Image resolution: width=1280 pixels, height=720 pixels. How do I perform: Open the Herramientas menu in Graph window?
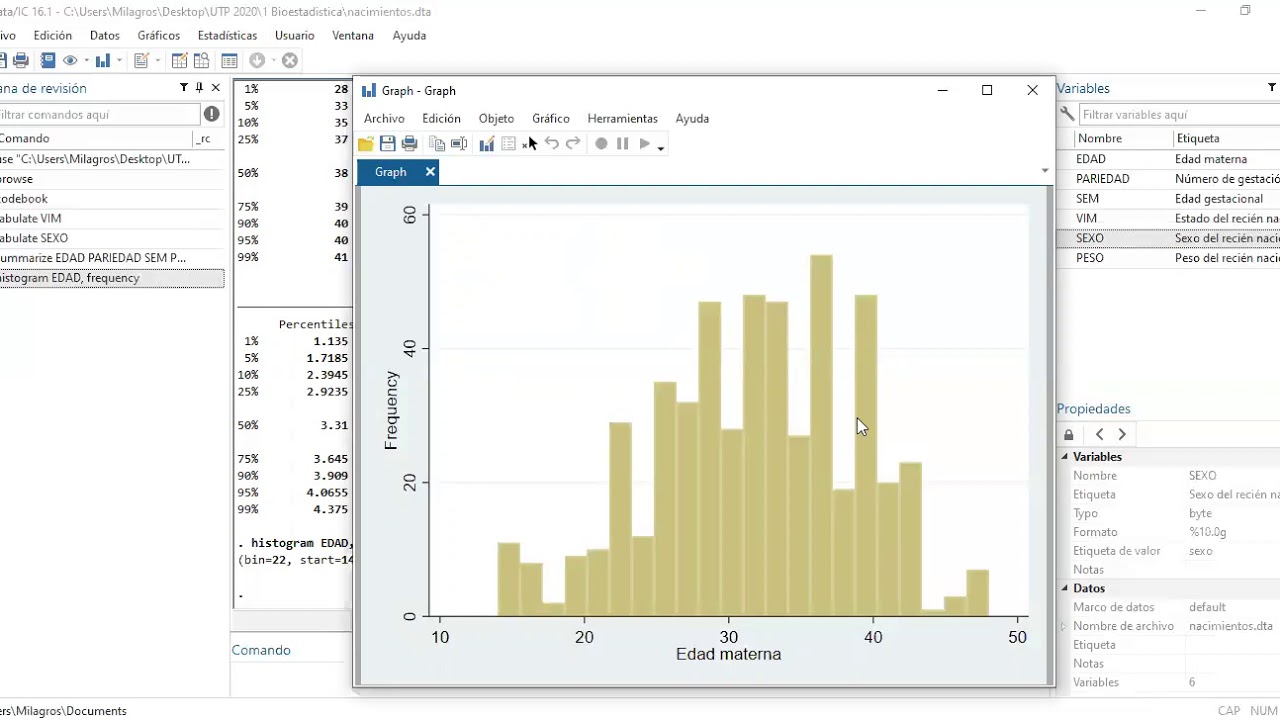622,118
